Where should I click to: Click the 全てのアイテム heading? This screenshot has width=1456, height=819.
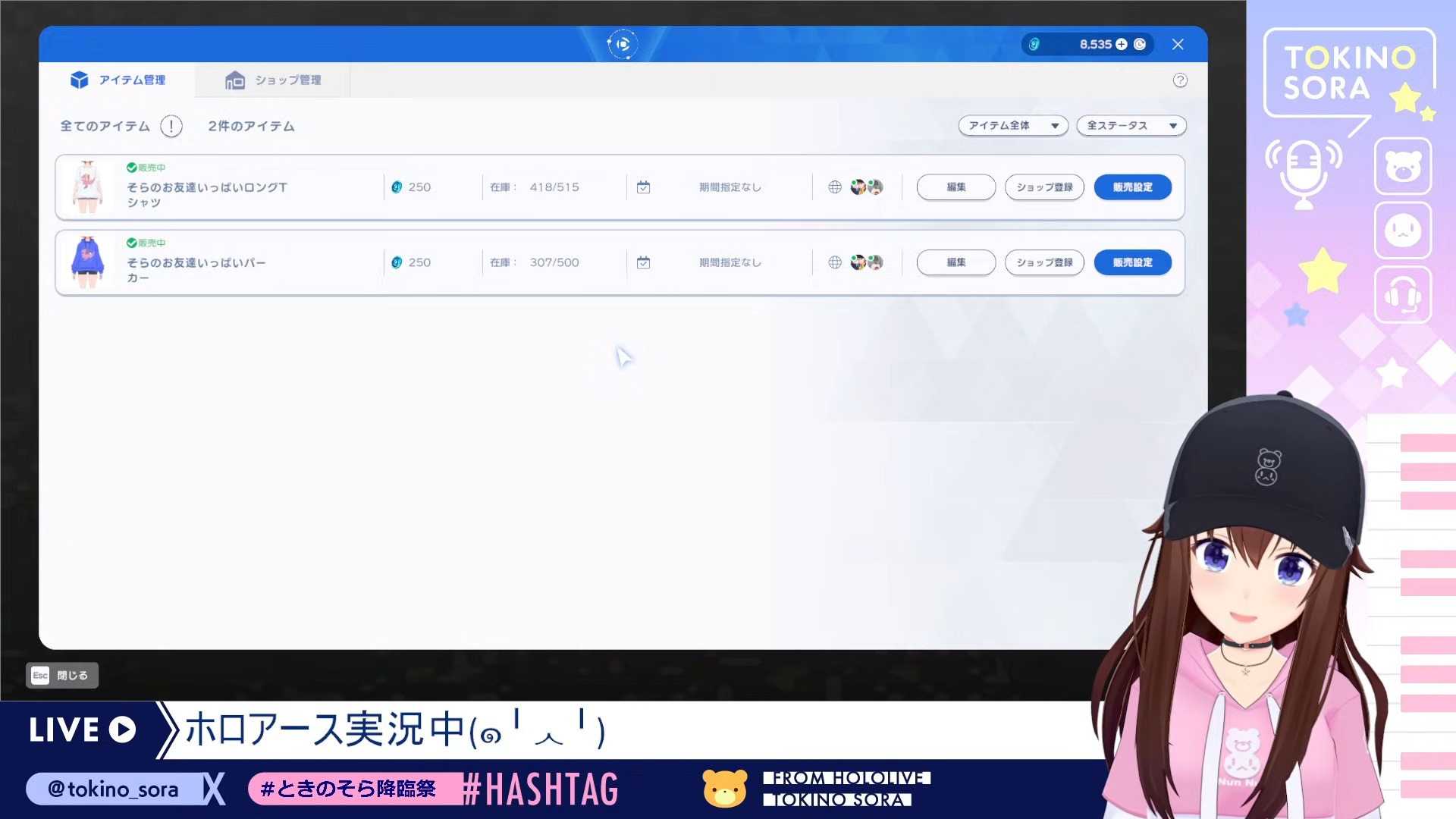tap(105, 126)
